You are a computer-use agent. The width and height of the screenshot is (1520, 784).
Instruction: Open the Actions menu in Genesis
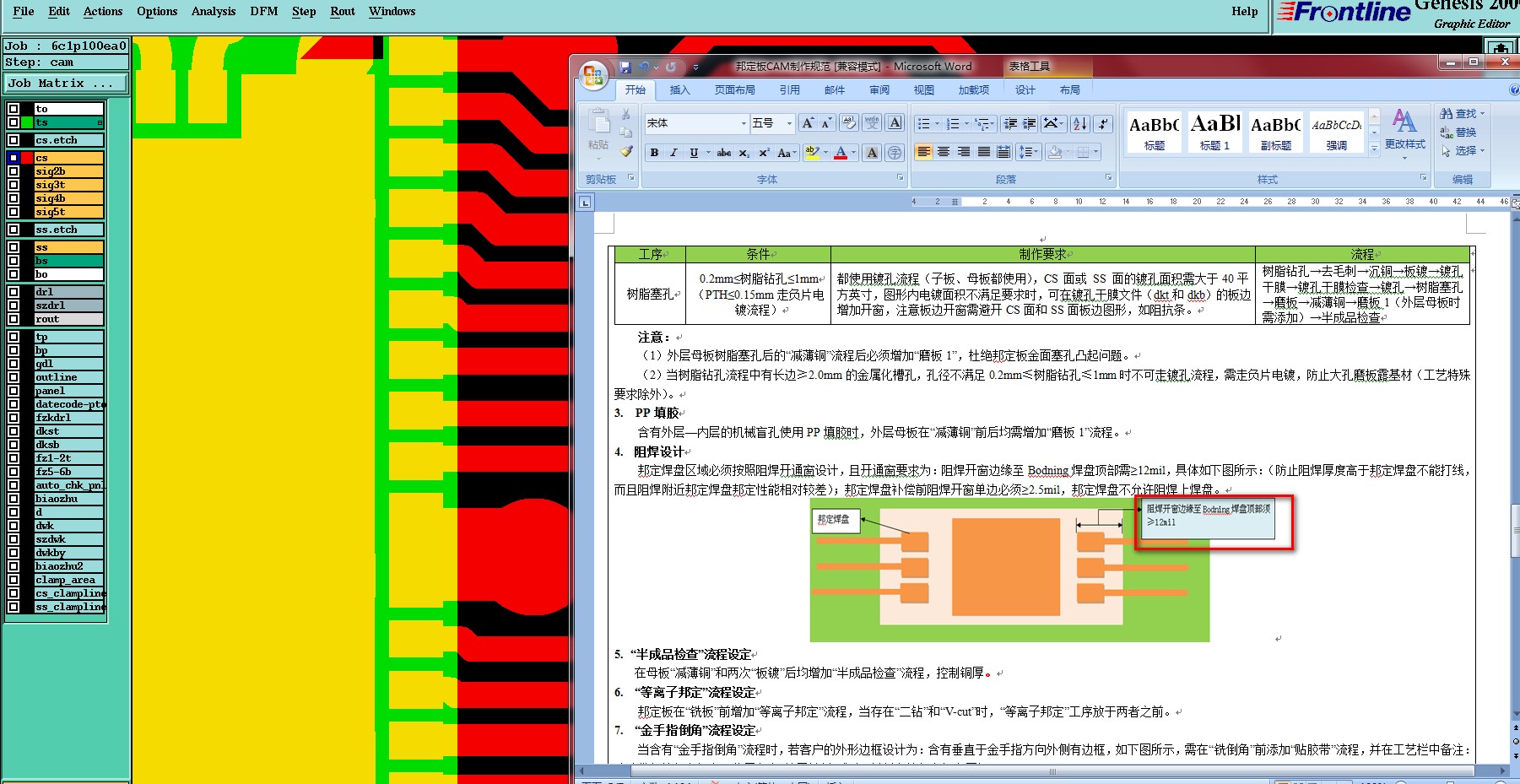[x=103, y=11]
